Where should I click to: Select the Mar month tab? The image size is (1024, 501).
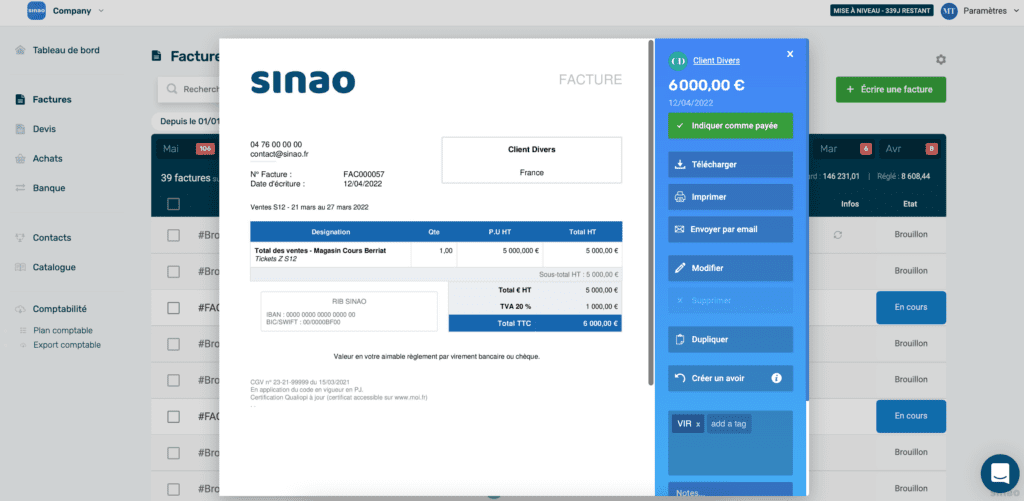pos(841,149)
